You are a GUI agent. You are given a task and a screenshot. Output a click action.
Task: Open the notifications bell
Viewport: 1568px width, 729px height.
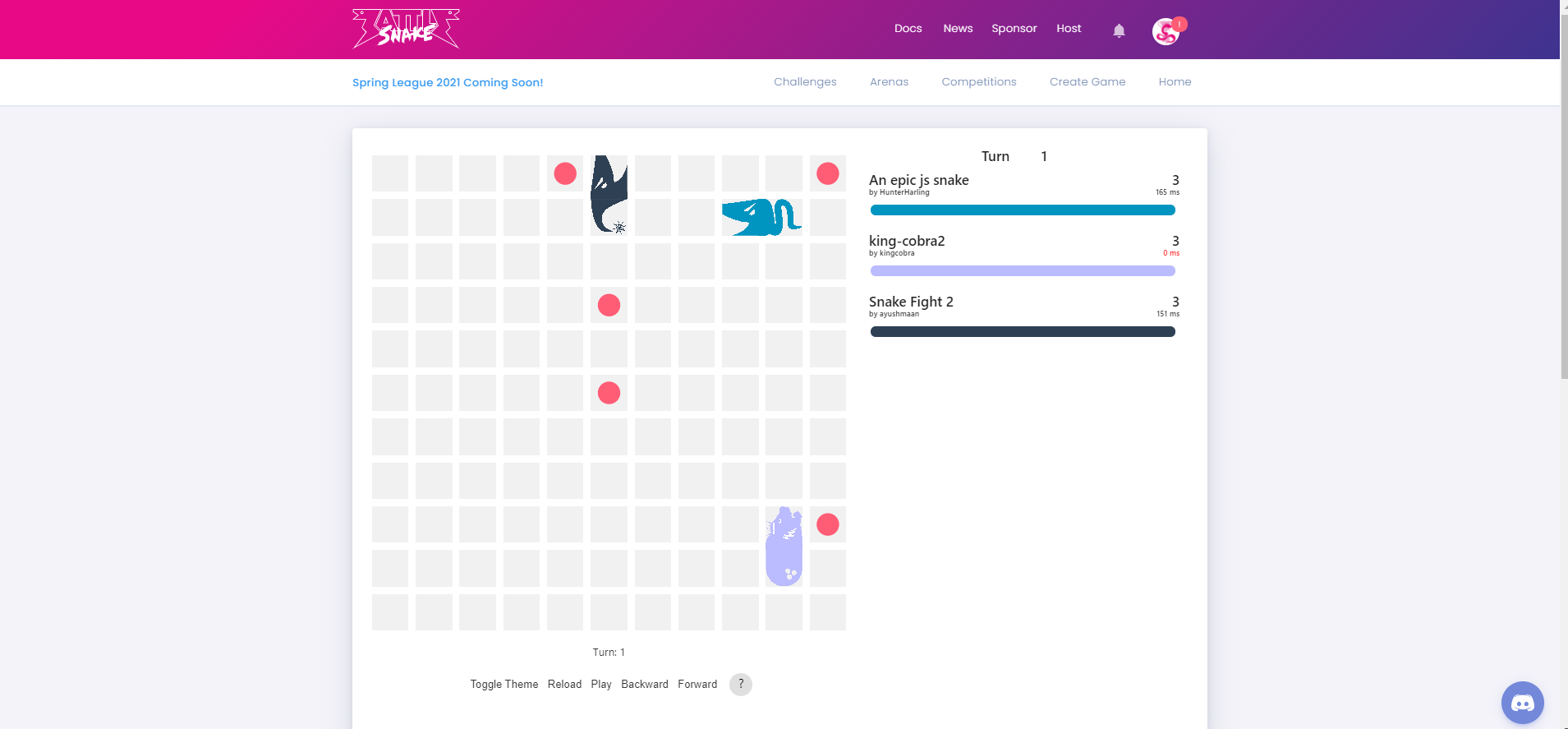1119,30
